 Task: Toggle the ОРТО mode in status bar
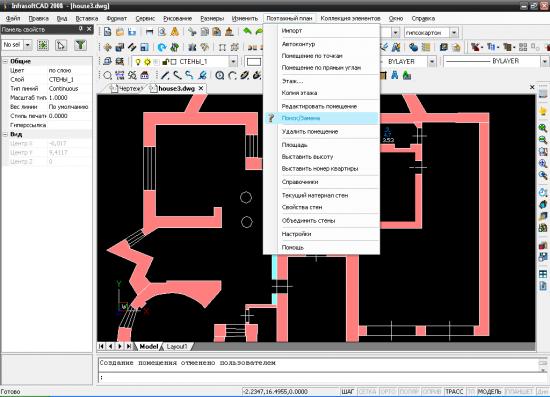[x=388, y=392]
